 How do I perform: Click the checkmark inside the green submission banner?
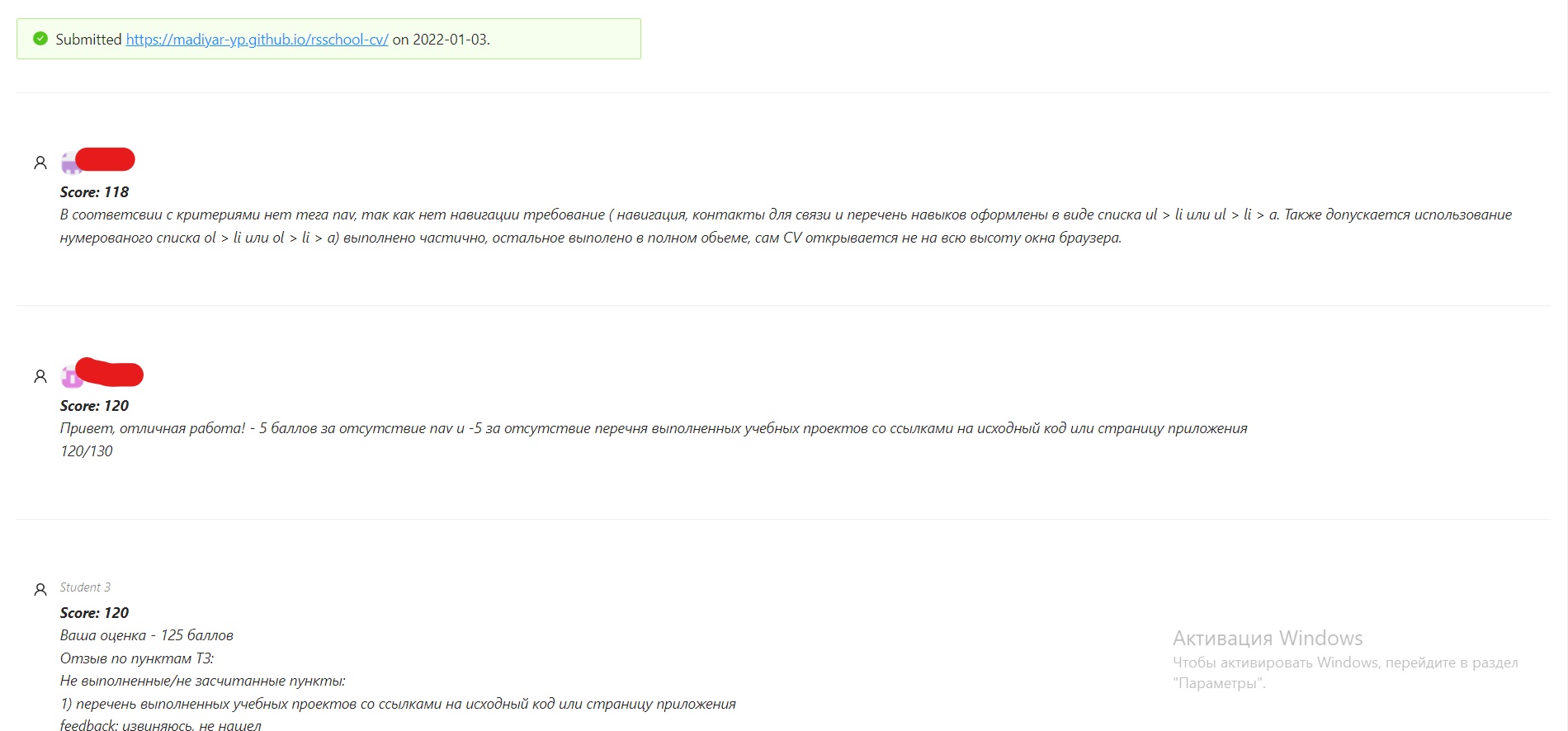(x=39, y=38)
